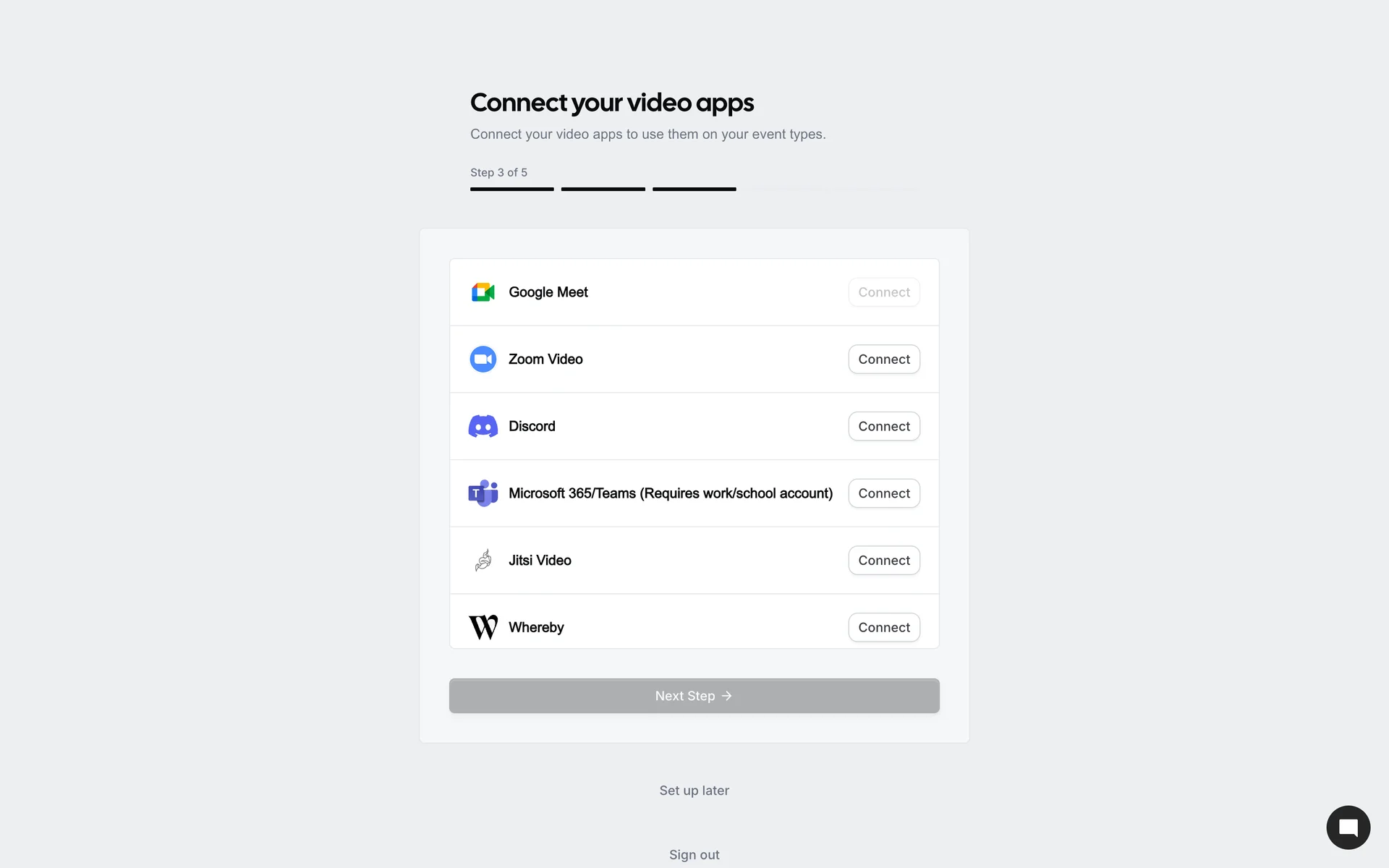This screenshot has height=868, width=1389.
Task: Click the Whereby W logo icon
Action: click(483, 627)
